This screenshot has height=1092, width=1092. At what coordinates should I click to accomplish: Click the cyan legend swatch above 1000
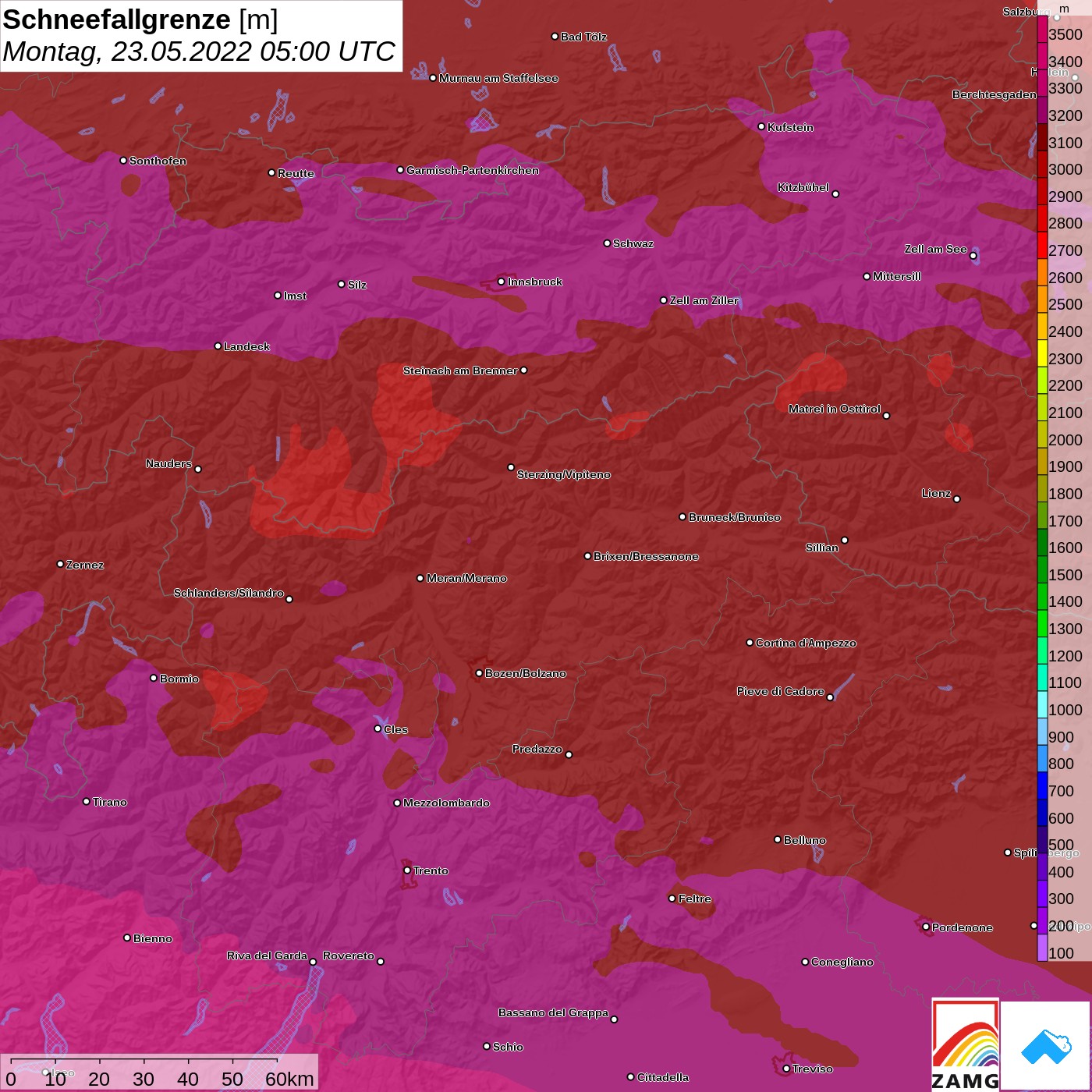pos(1042,704)
